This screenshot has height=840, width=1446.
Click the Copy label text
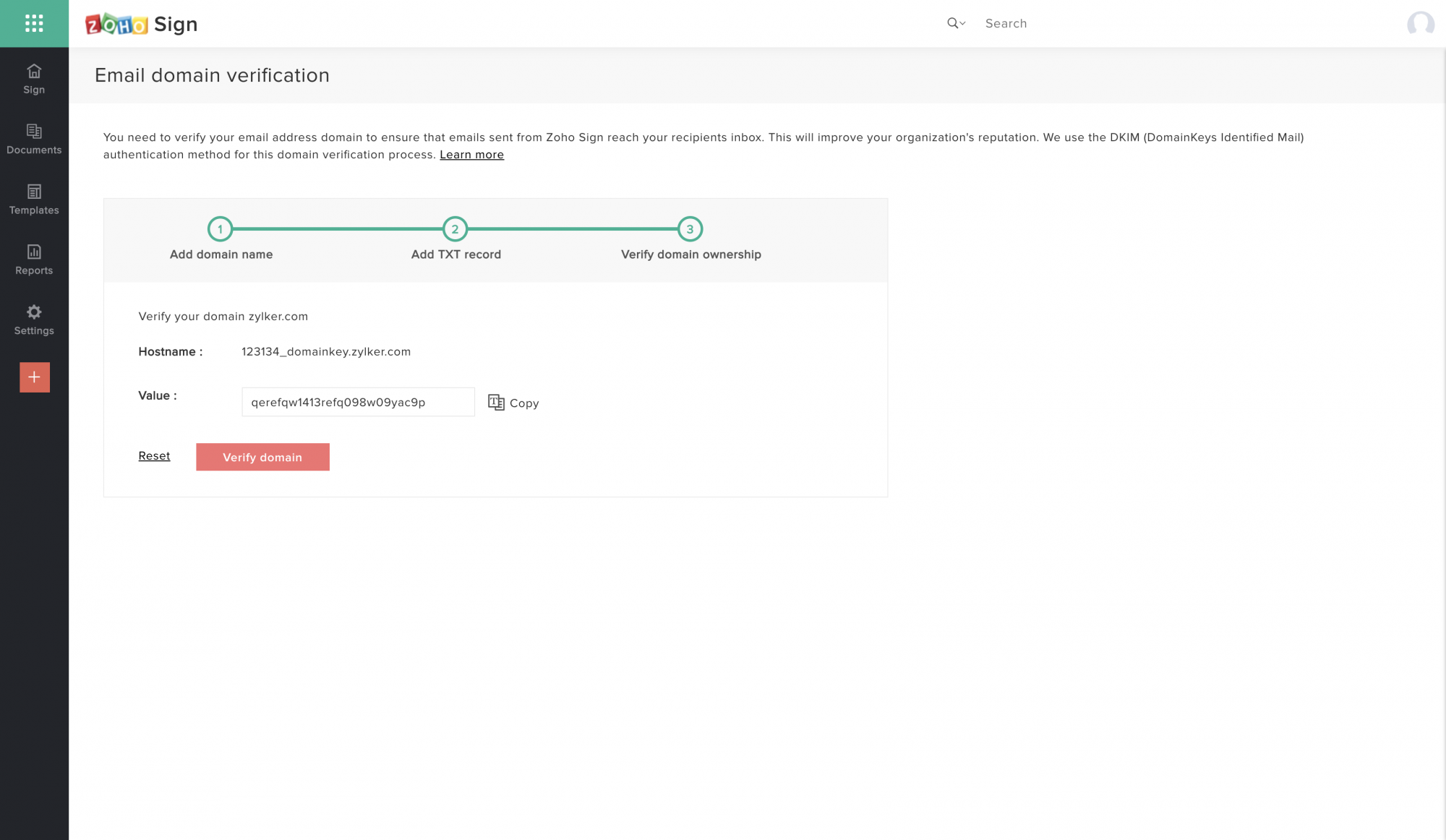[524, 403]
